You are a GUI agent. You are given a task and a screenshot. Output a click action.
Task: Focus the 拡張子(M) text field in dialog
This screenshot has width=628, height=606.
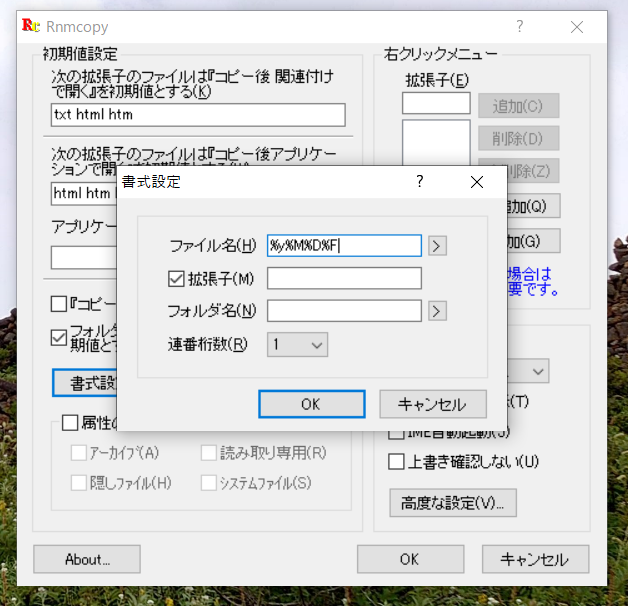click(x=344, y=278)
